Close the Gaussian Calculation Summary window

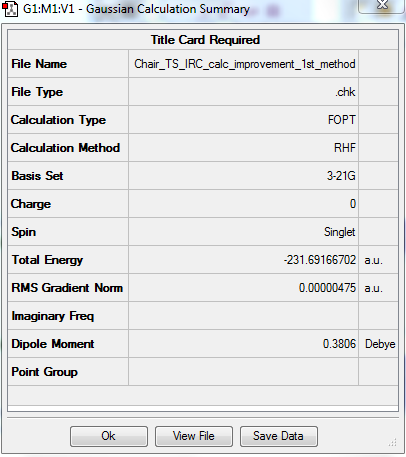coord(382,5)
